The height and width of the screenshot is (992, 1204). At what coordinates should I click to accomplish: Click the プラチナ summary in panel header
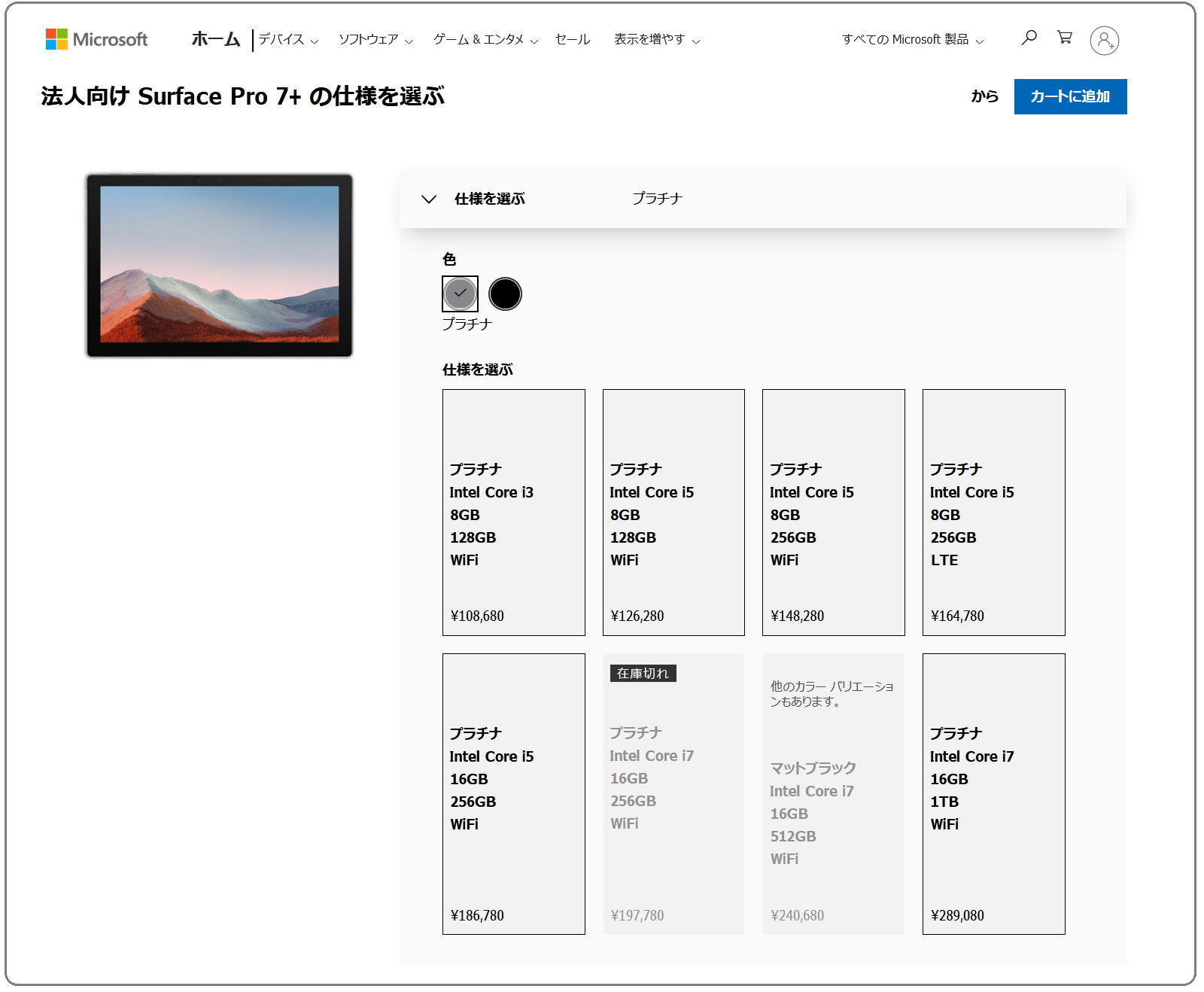tap(657, 198)
